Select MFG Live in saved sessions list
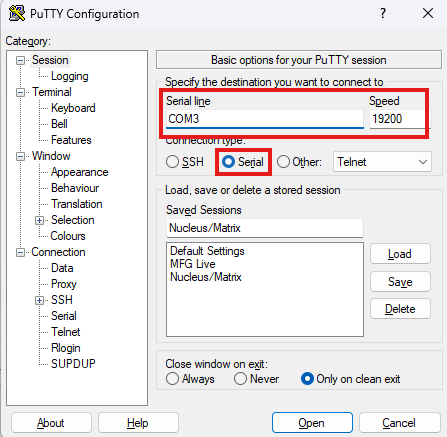 pyautogui.click(x=193, y=264)
